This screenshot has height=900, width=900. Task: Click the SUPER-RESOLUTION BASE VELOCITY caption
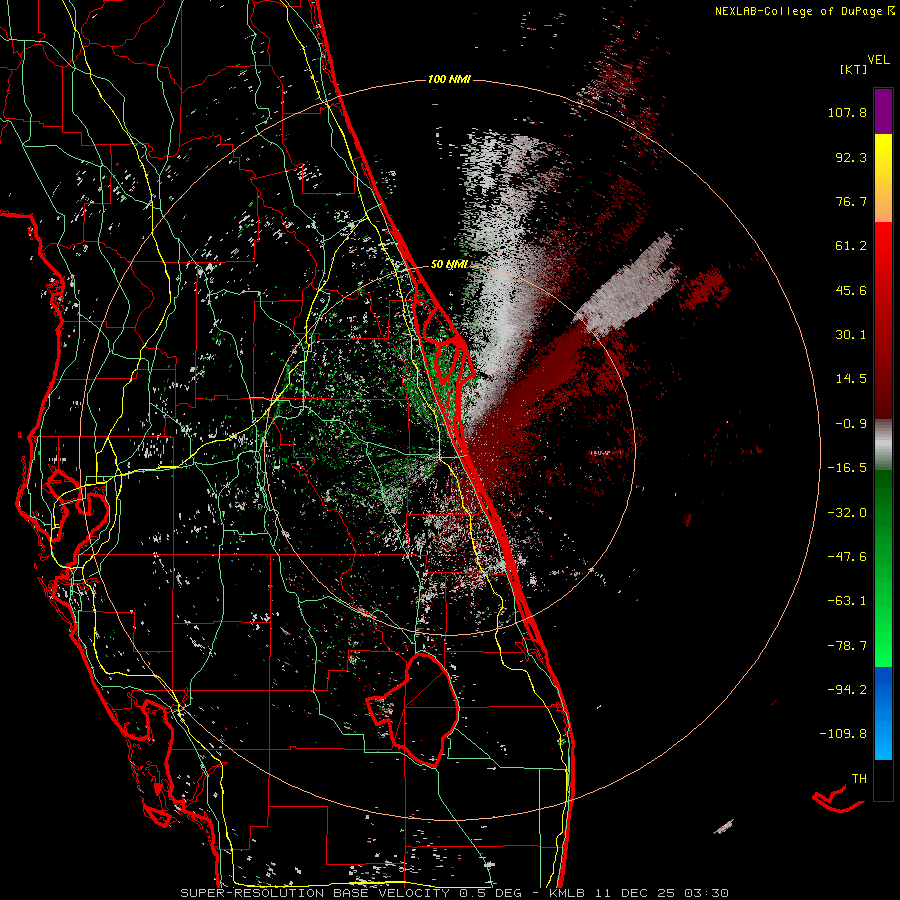pos(315,893)
